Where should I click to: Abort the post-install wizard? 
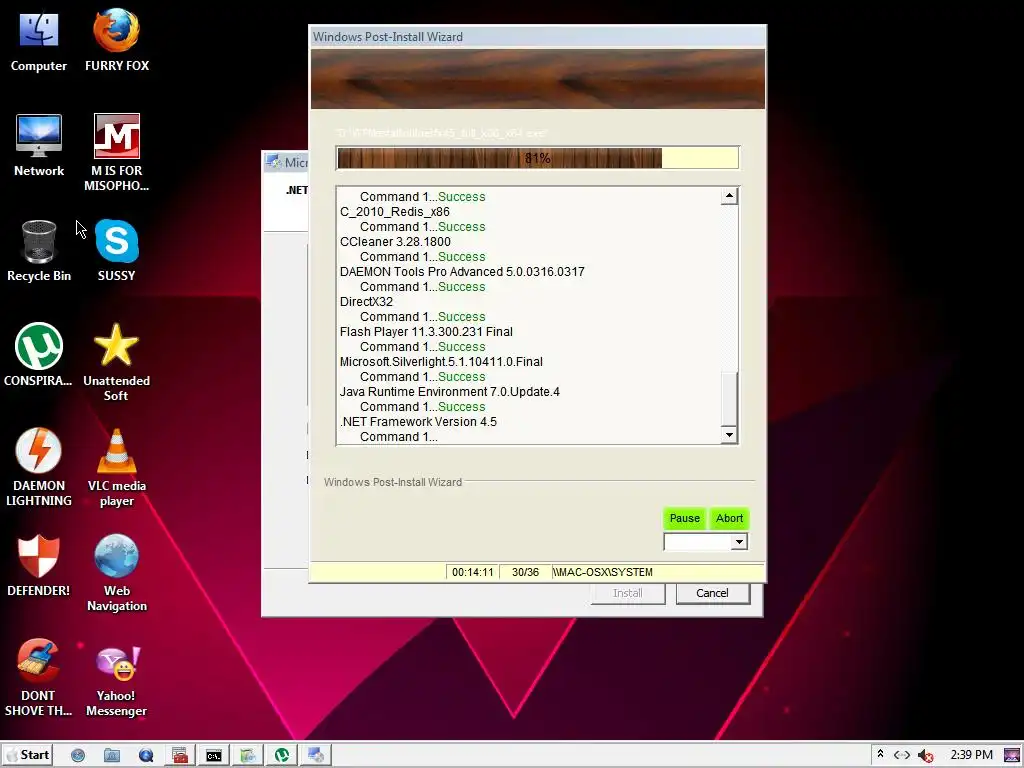[729, 519]
